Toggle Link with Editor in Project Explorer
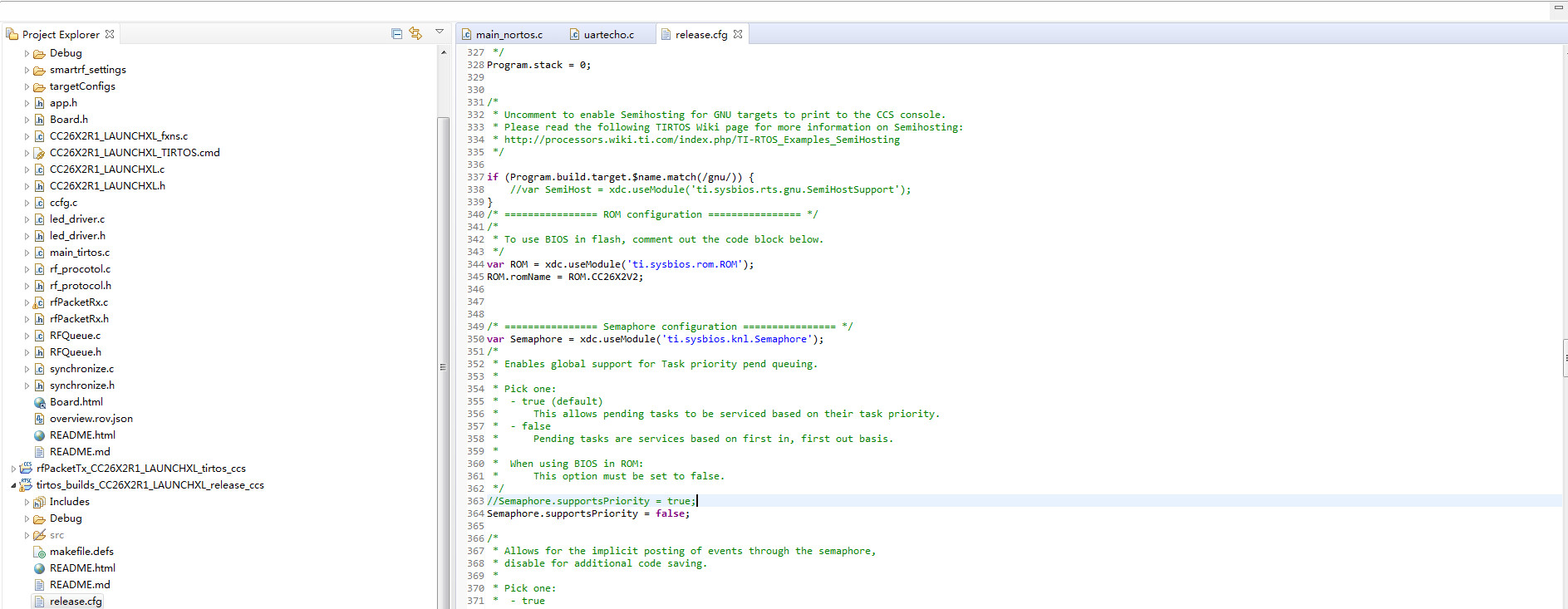 coord(415,33)
